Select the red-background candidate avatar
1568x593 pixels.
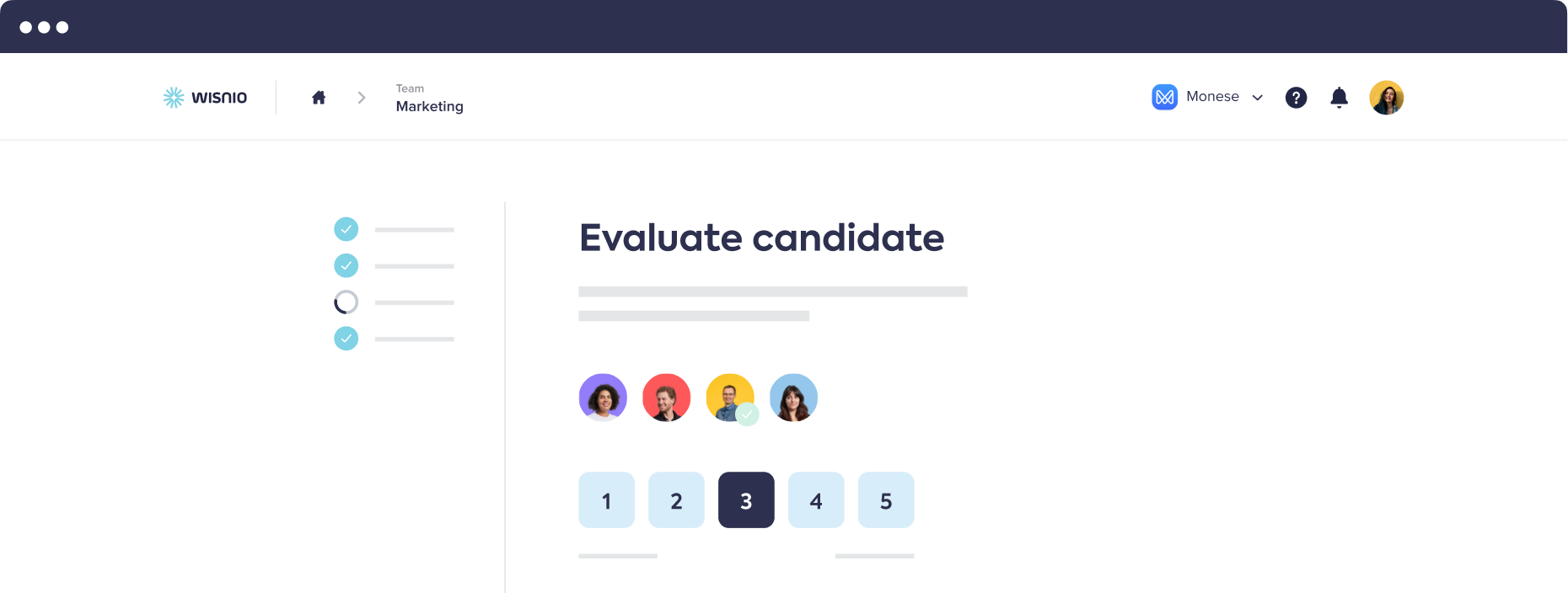(666, 398)
